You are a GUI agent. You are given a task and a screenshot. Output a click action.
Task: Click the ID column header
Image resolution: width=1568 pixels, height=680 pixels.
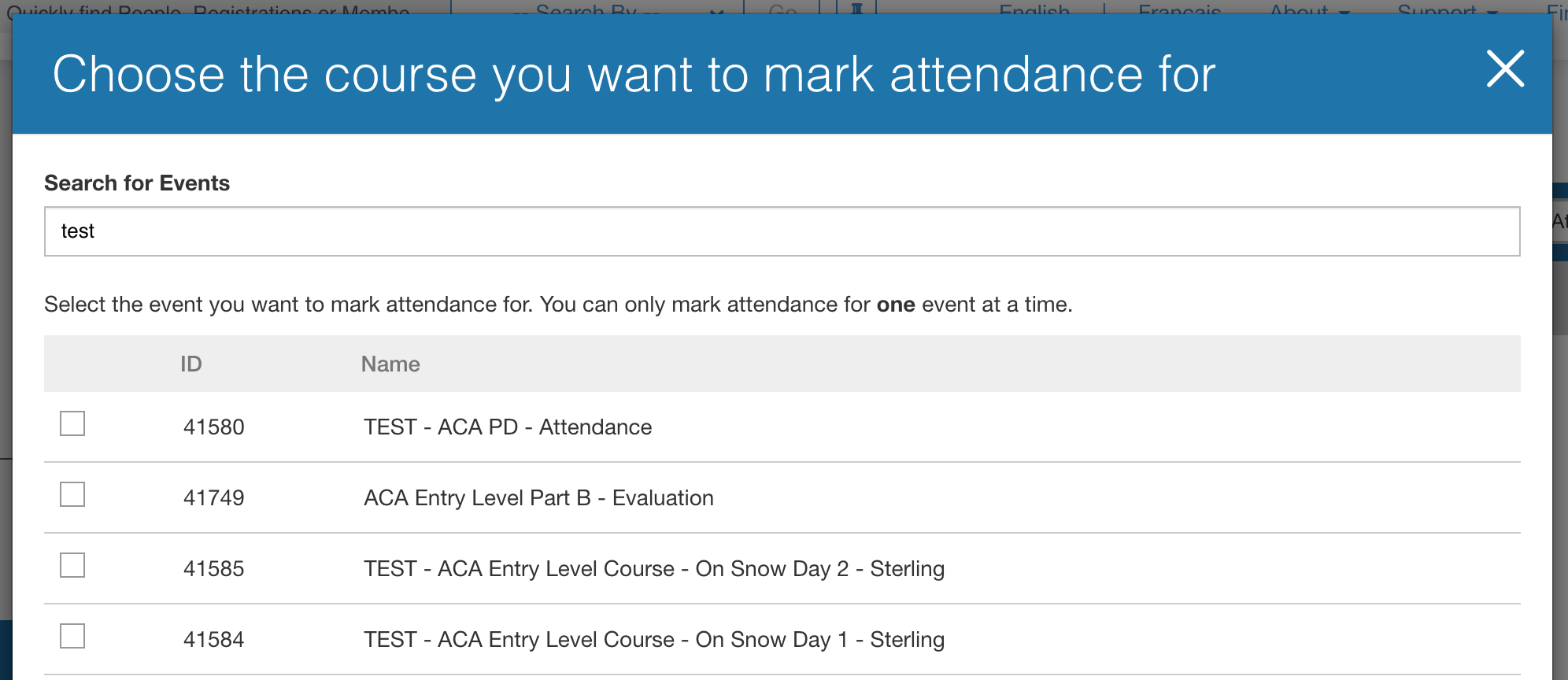point(191,364)
